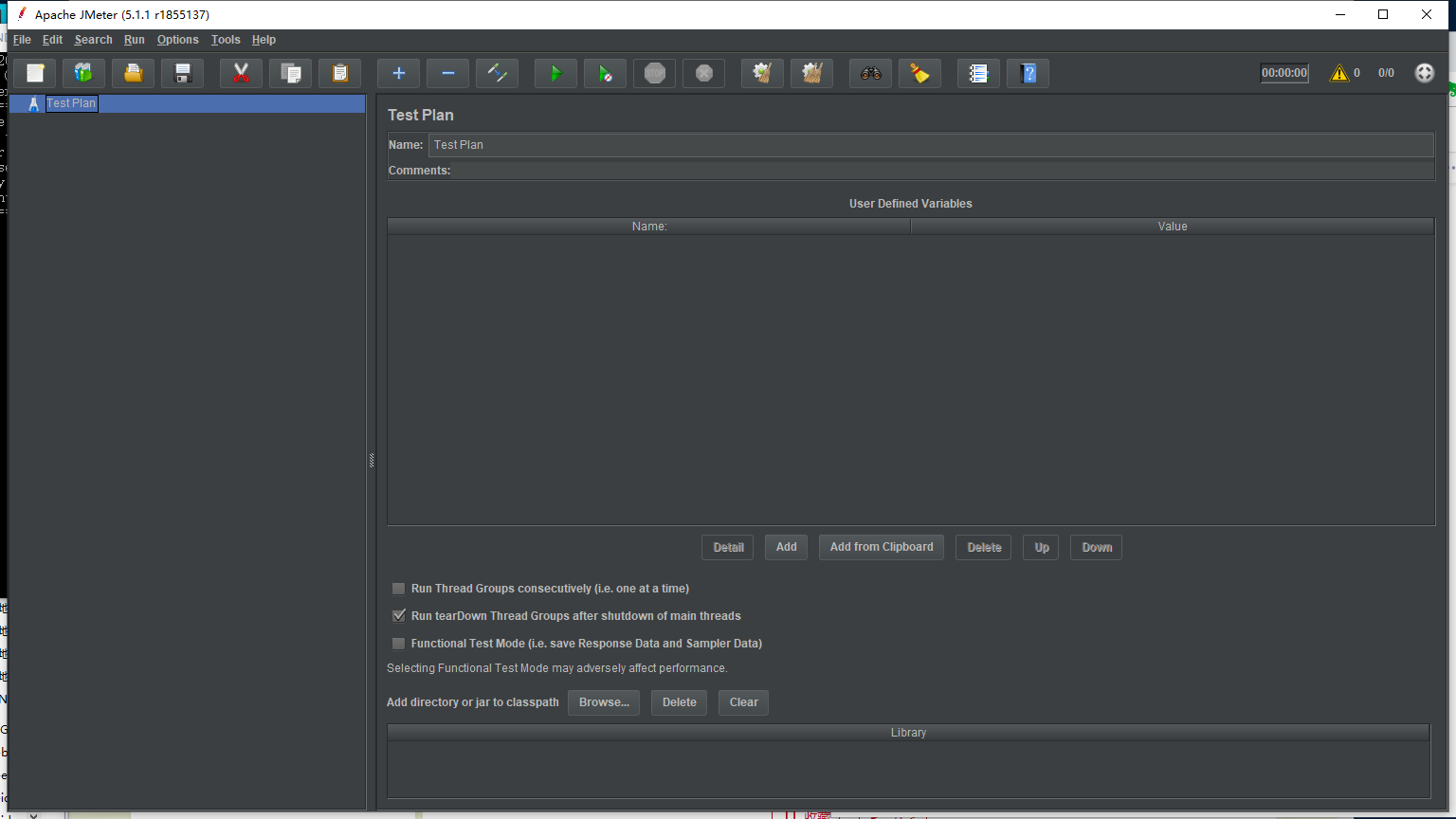Open the Run menu
The image size is (1456, 819).
pyautogui.click(x=135, y=40)
